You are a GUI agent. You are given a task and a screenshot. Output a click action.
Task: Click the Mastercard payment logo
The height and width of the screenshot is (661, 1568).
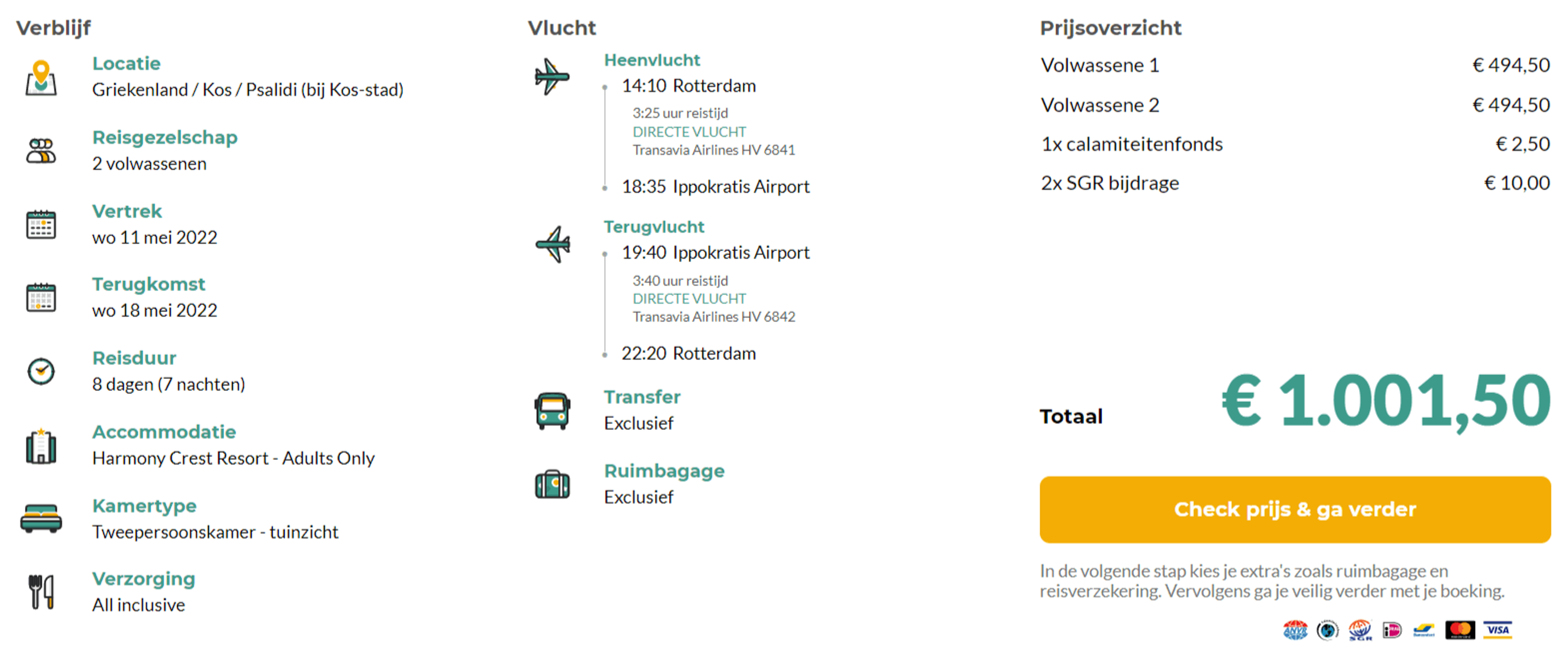1460,630
